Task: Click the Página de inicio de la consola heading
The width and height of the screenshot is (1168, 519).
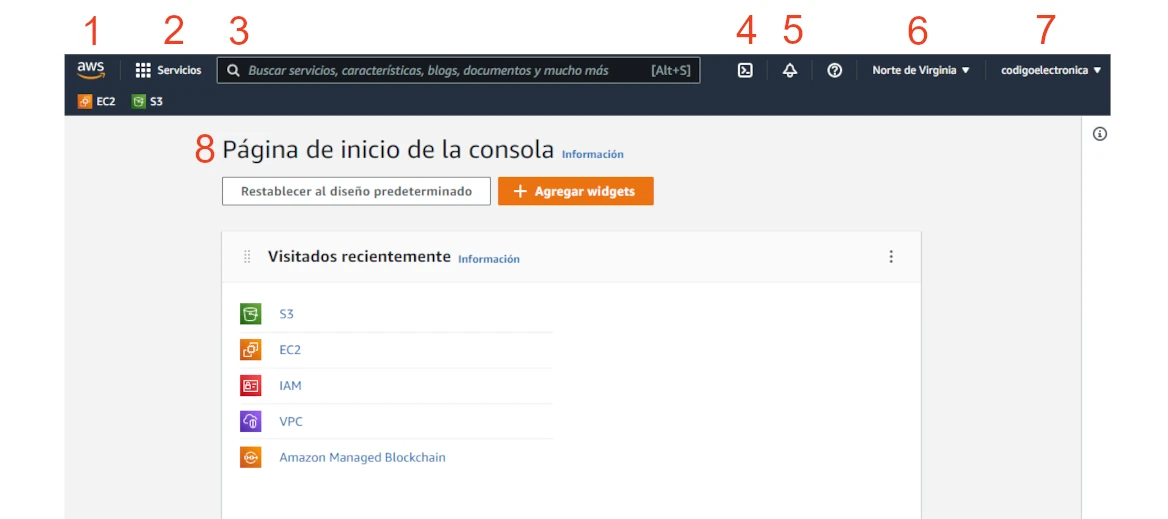Action: (388, 150)
